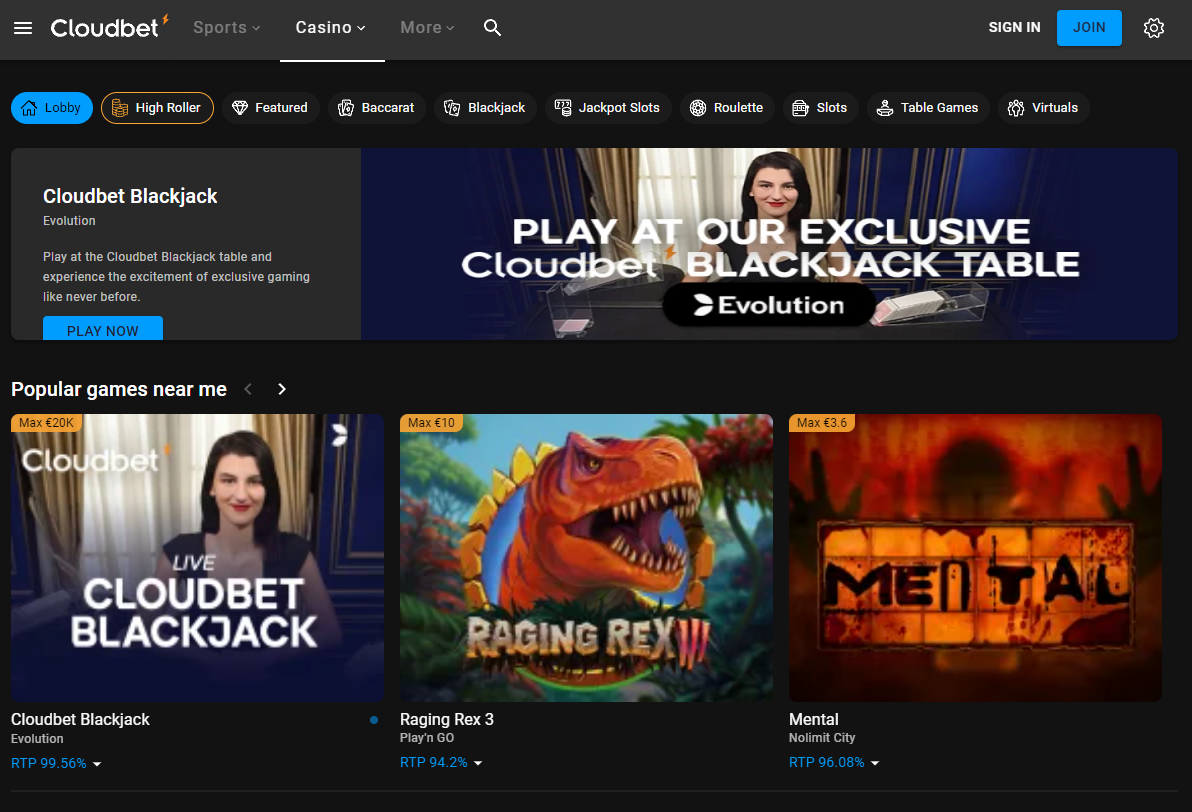The image size is (1192, 812).
Task: Select the Featured category
Action: pyautogui.click(x=271, y=108)
